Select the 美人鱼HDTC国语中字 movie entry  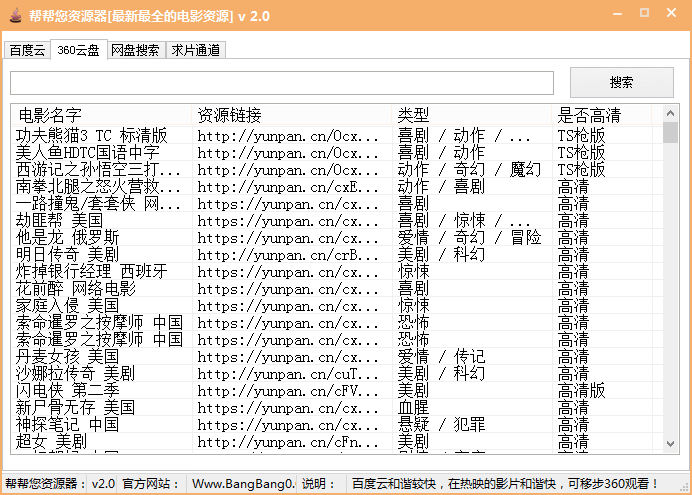point(88,152)
